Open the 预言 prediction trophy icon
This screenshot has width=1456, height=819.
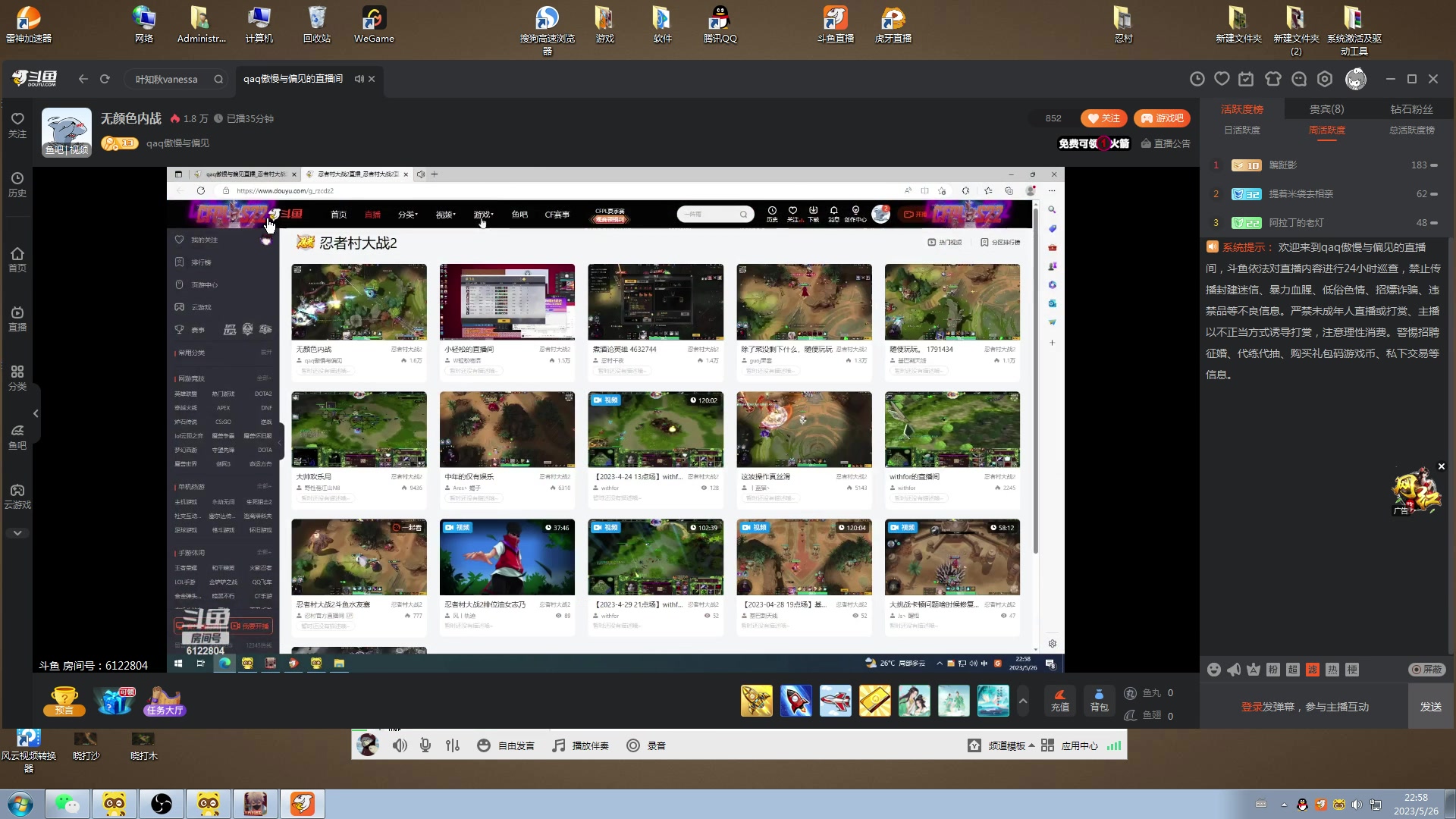tap(64, 701)
